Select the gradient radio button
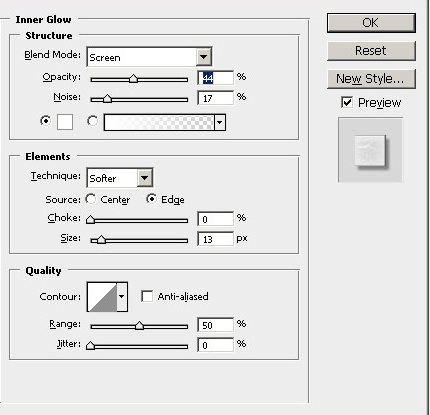 (x=92, y=121)
